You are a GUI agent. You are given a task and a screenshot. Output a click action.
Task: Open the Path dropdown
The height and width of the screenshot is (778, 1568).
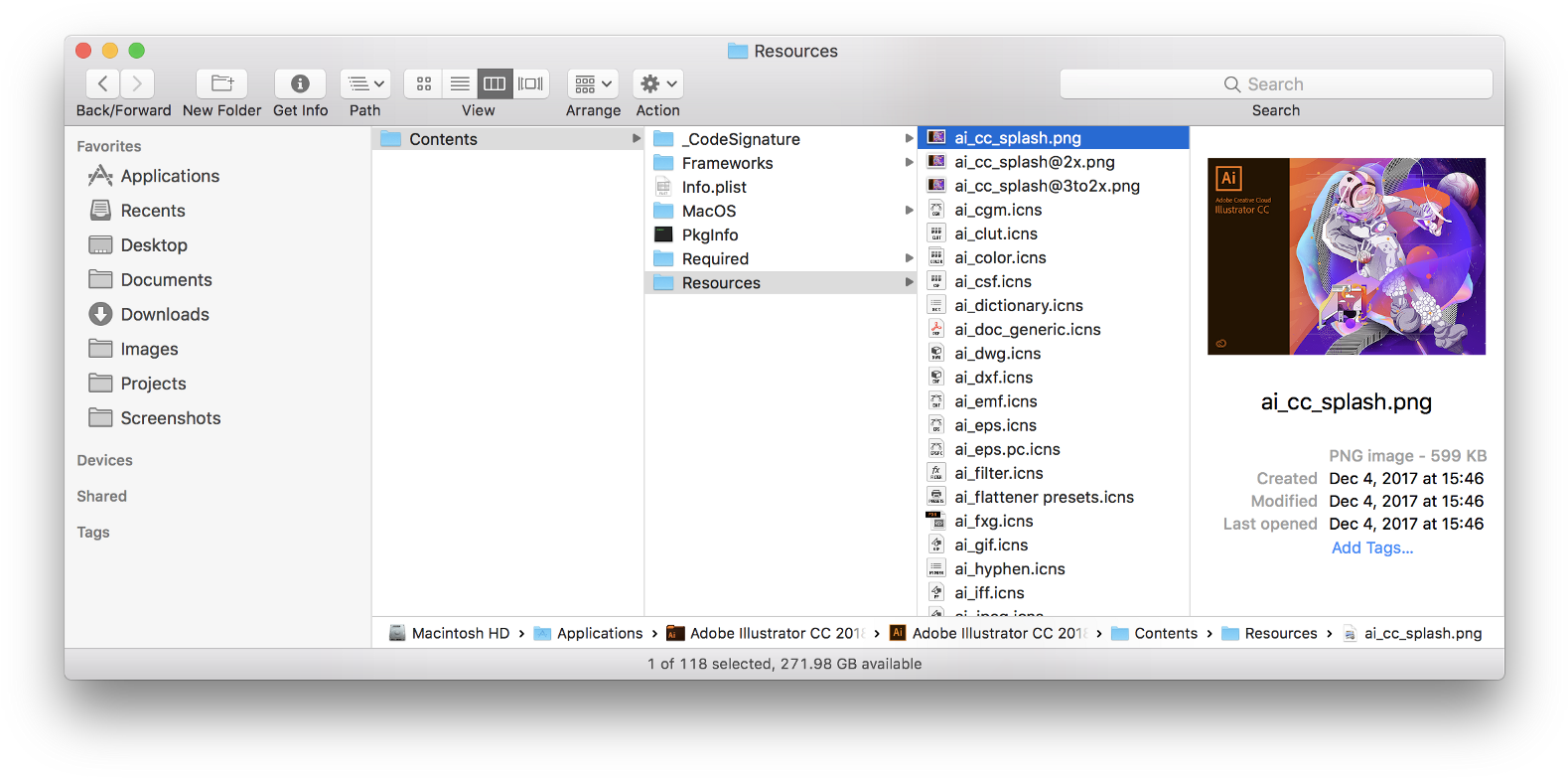(x=365, y=84)
